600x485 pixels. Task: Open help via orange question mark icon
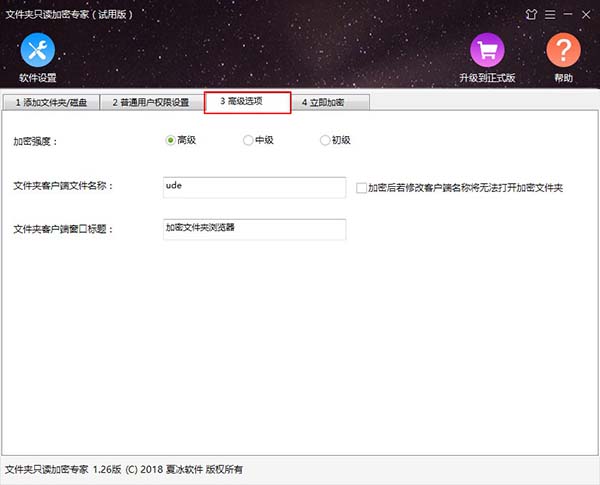[x=563, y=50]
